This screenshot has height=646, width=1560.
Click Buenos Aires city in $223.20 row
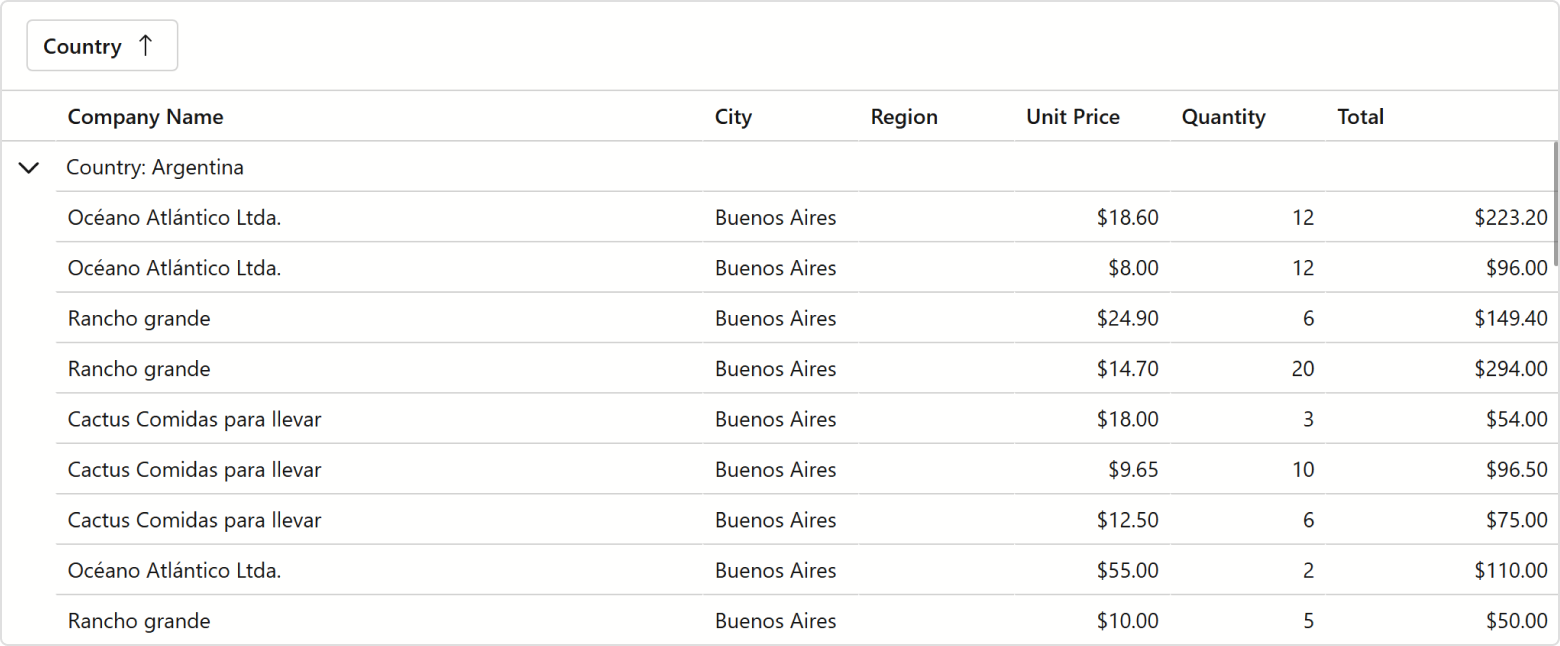pos(775,218)
